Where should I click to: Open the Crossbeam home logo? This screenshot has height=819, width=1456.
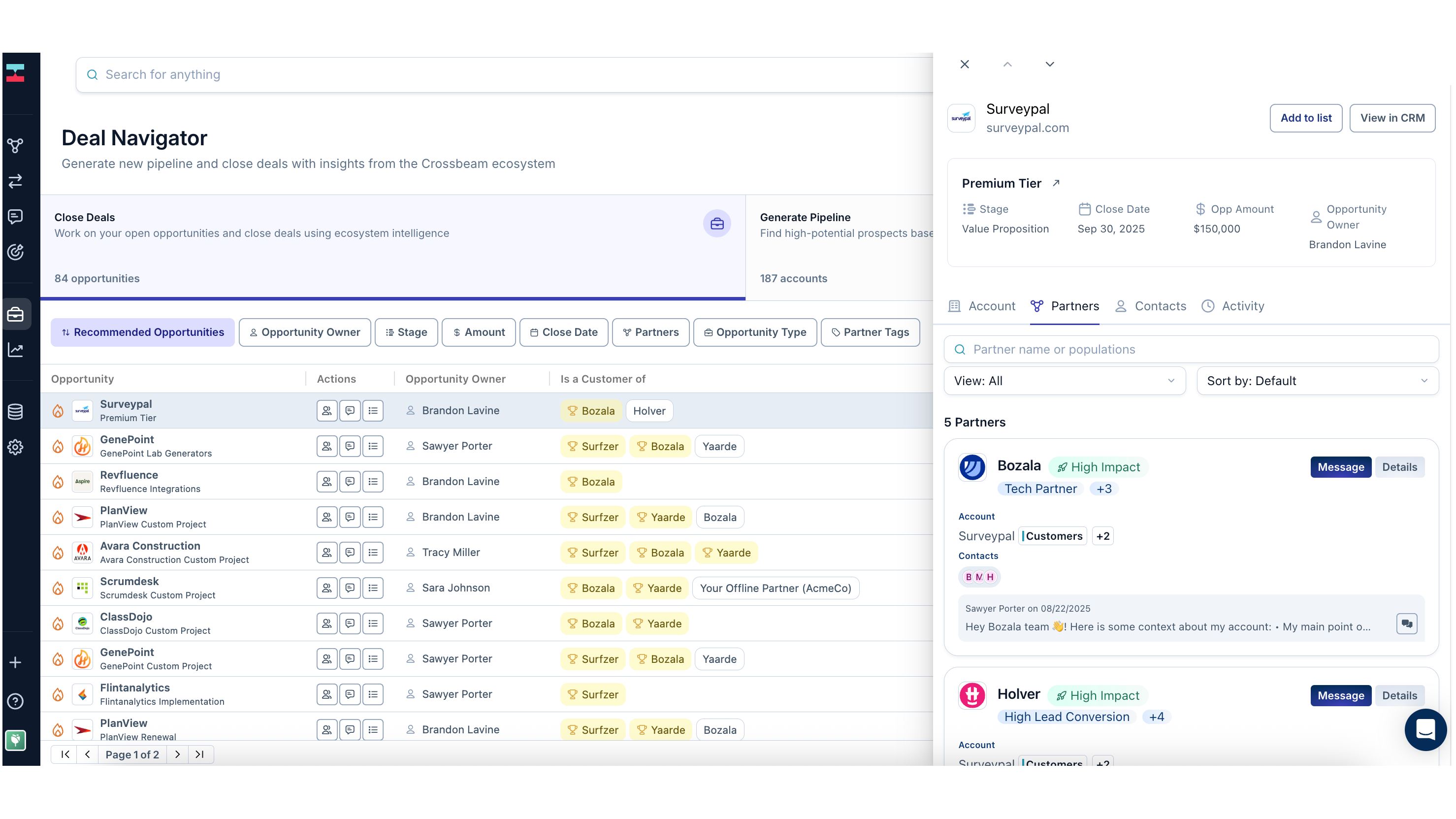pos(15,72)
